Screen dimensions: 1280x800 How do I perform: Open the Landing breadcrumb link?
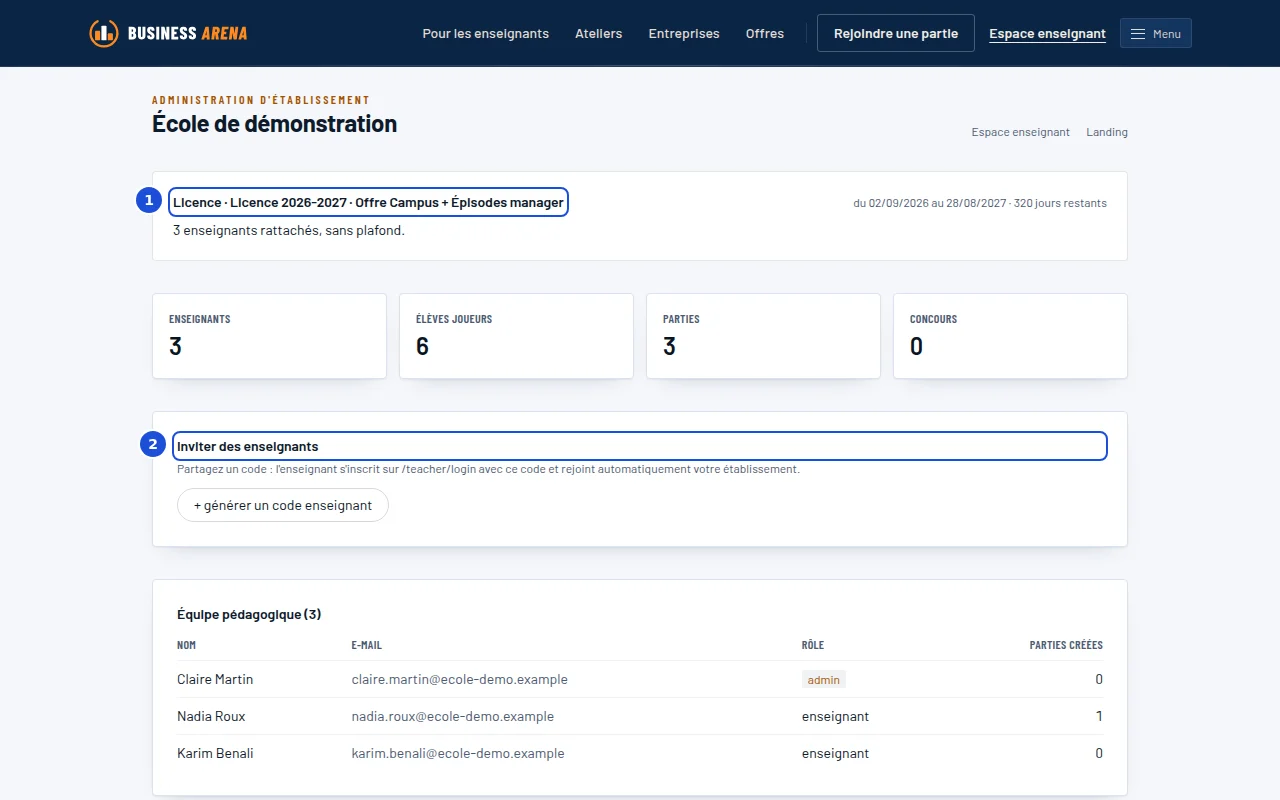pos(1107,132)
